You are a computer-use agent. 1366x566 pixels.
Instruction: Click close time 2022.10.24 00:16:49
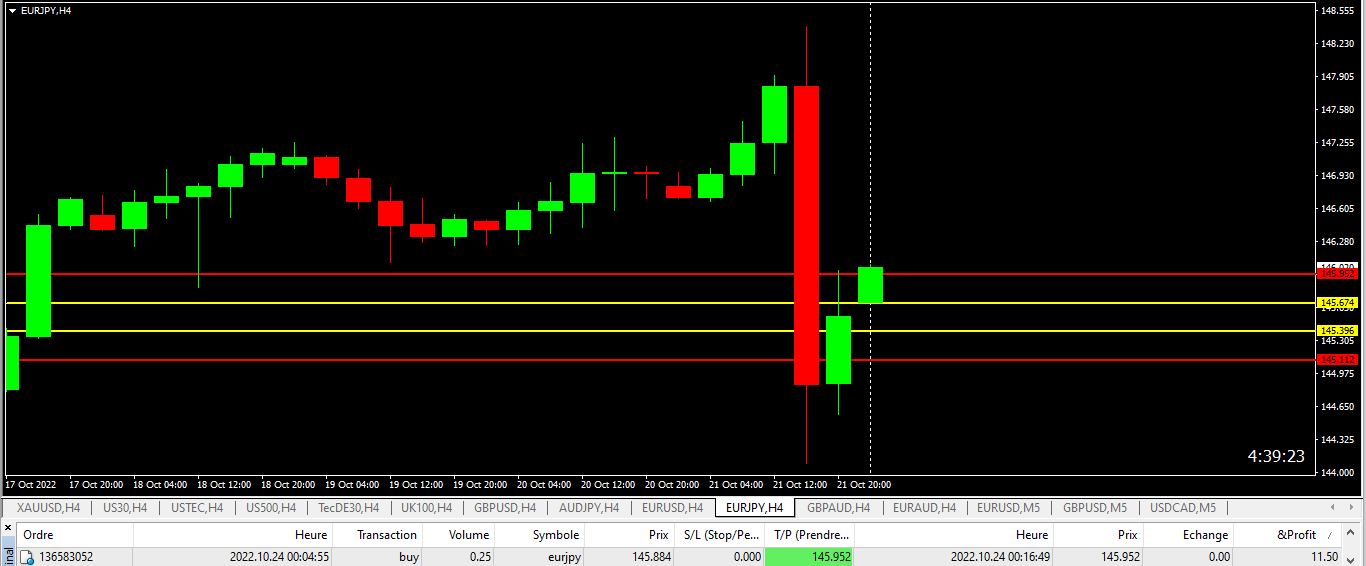999,557
